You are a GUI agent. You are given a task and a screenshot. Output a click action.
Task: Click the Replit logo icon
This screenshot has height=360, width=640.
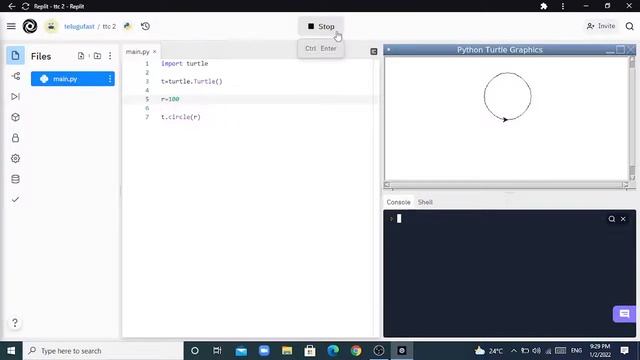click(x=30, y=26)
